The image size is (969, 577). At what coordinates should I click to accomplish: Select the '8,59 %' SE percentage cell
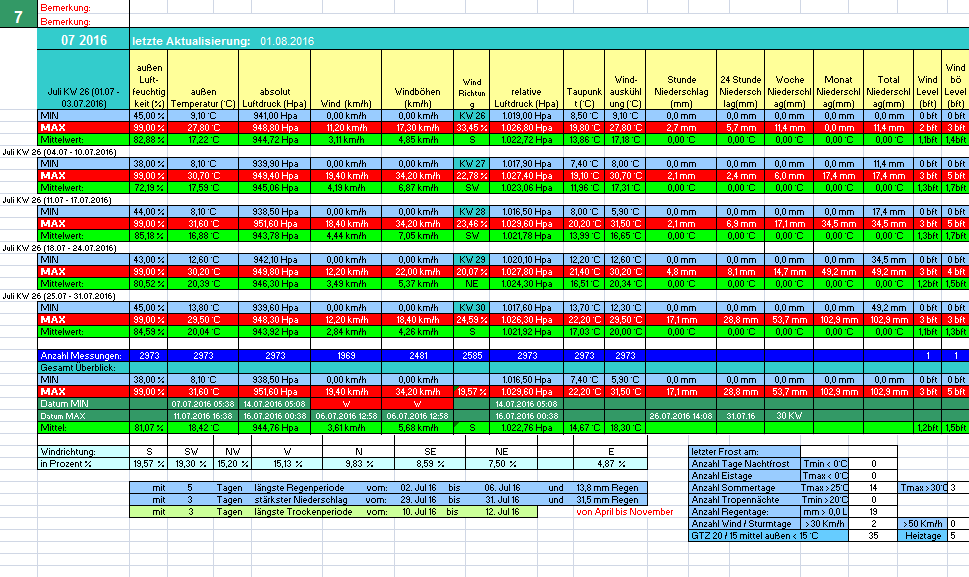pos(429,464)
